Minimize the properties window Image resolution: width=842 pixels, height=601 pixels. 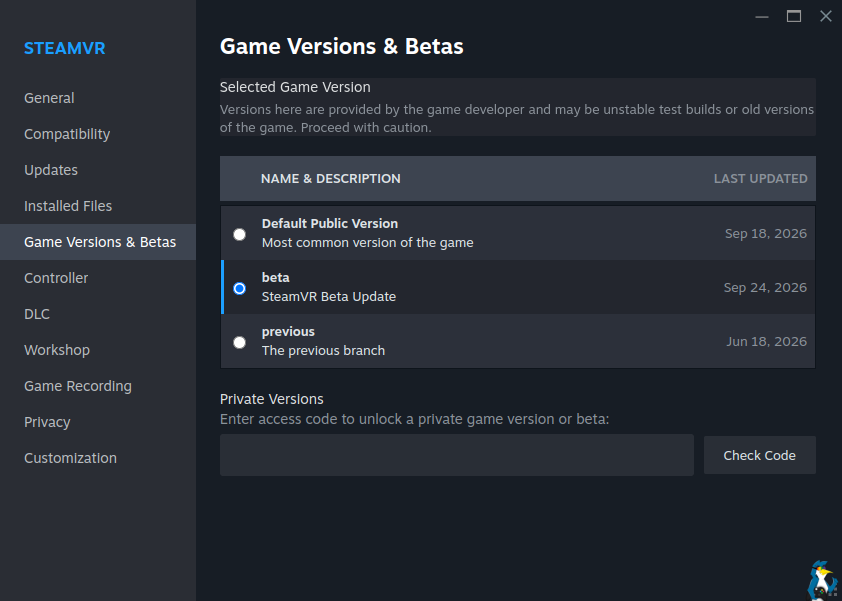tap(761, 17)
